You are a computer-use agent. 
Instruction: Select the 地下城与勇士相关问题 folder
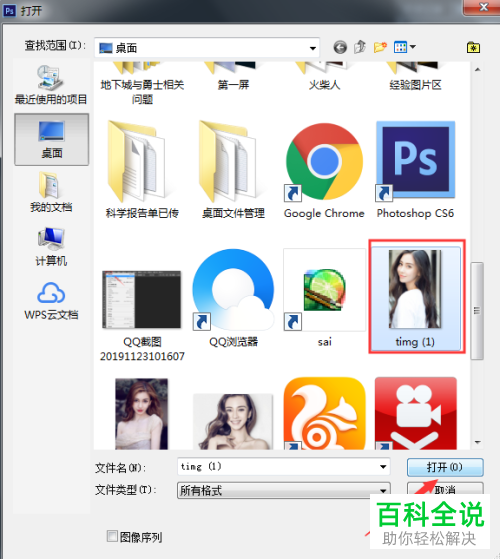[142, 84]
